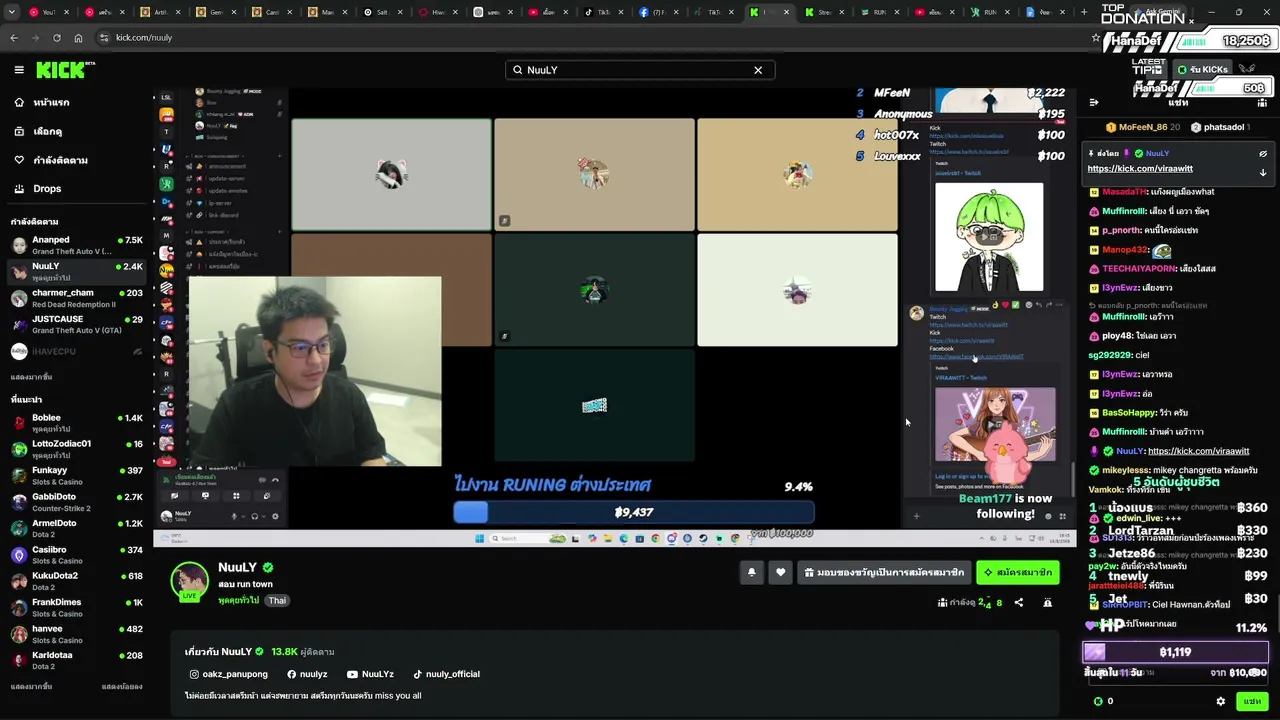Click the site info icon in address bar
The width and height of the screenshot is (1280, 720).
click(104, 38)
